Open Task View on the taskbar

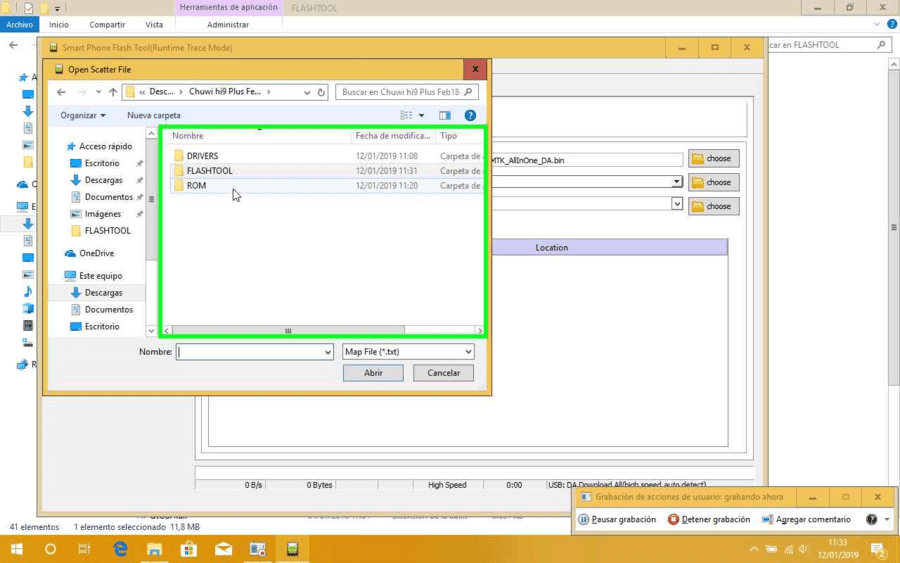tap(84, 549)
